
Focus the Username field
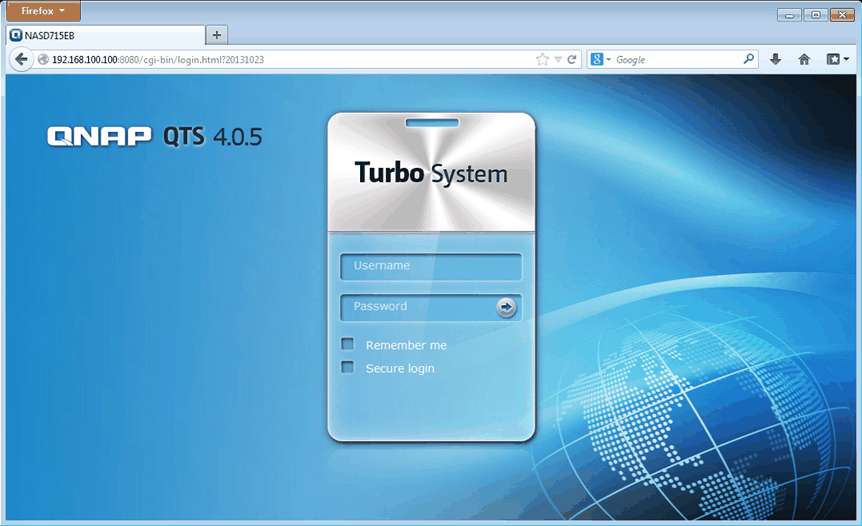click(x=431, y=267)
